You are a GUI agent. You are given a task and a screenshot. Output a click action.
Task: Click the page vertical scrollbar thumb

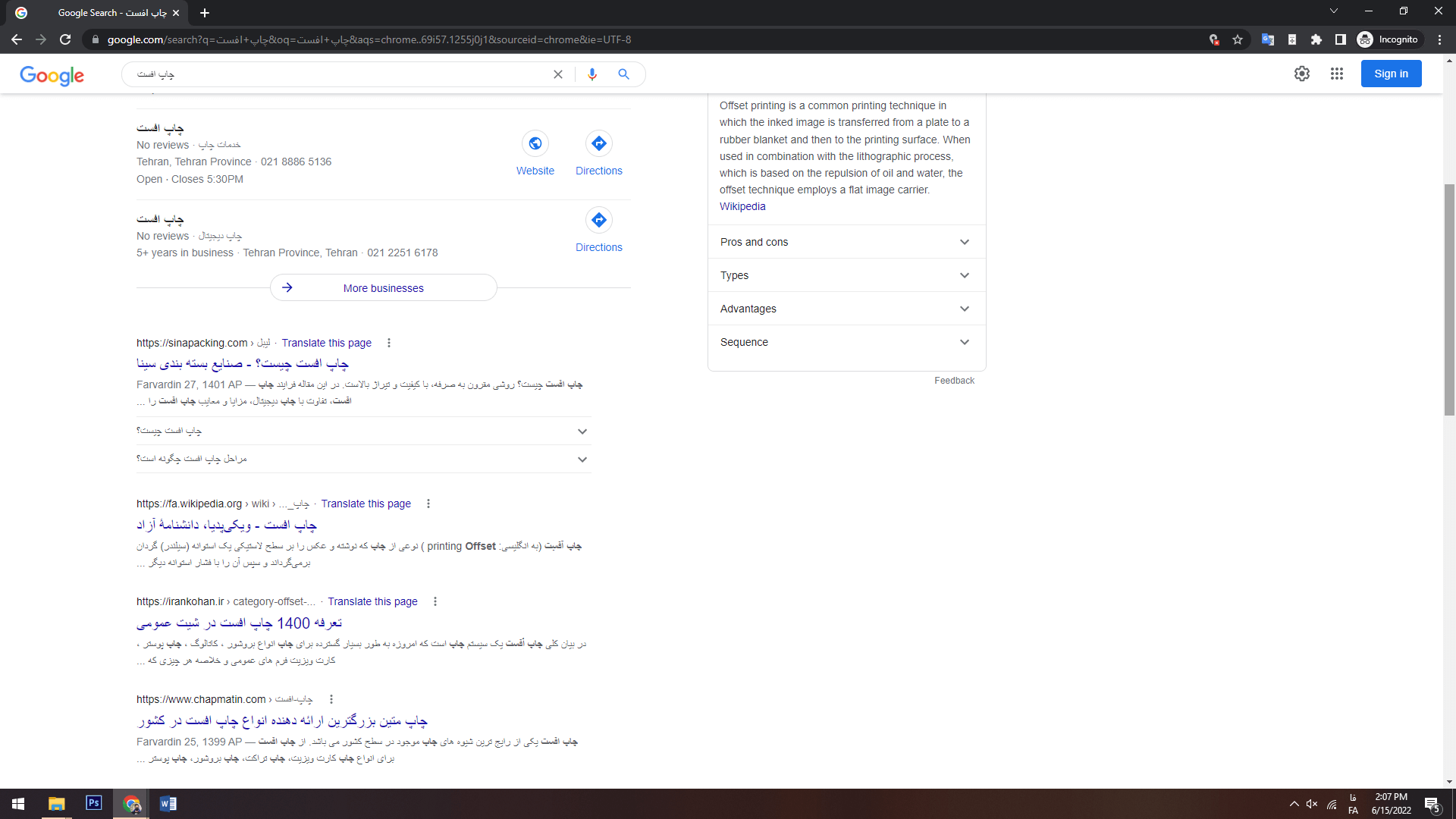point(1449,300)
